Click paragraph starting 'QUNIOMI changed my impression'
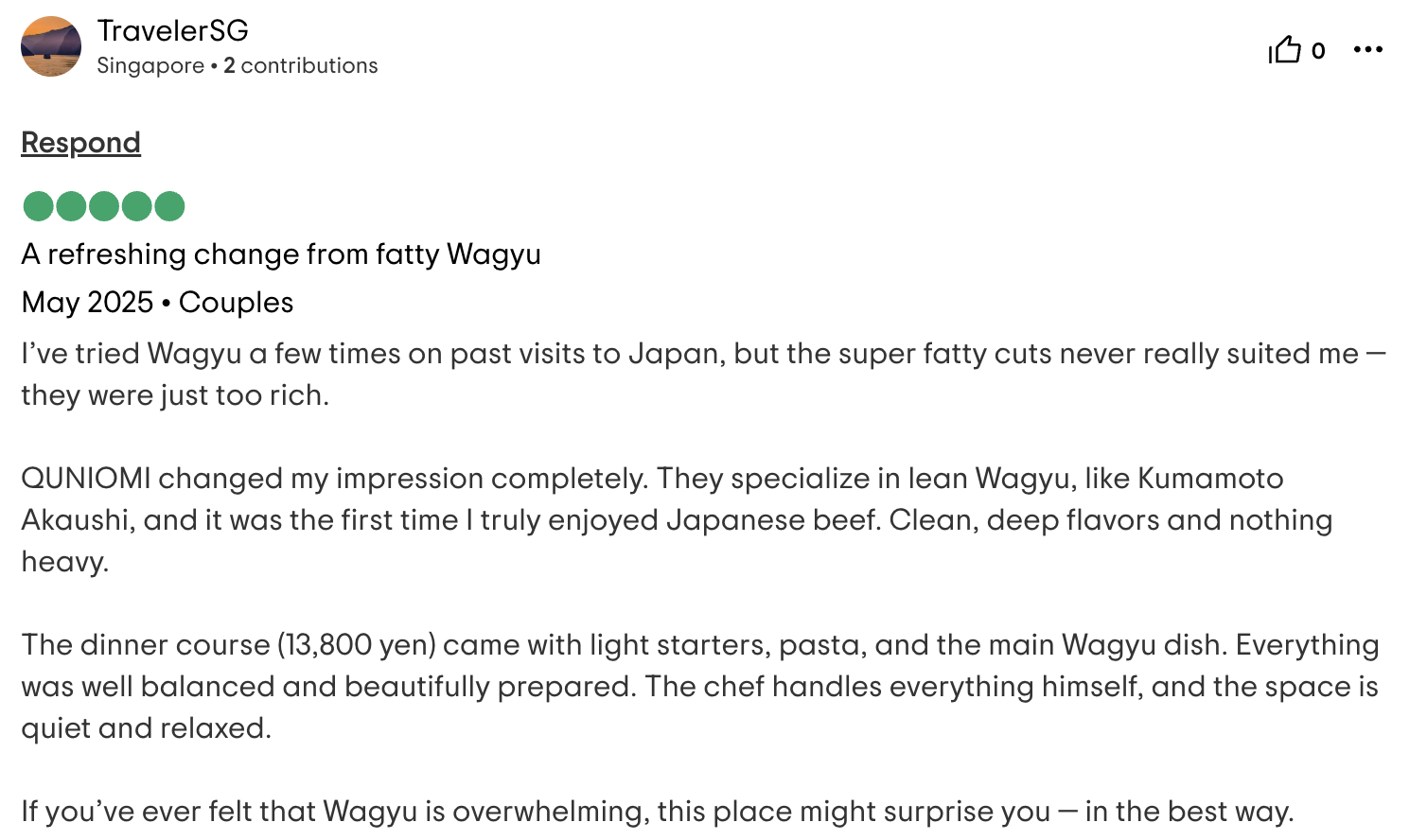1427x840 pixels. point(677,520)
